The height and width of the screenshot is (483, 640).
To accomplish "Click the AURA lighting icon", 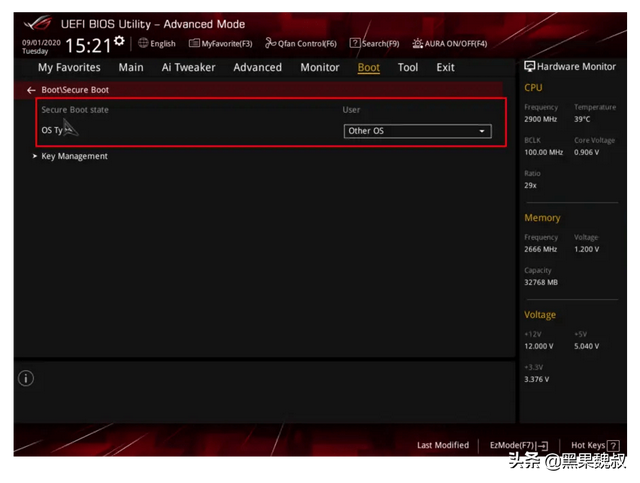I will (x=417, y=43).
